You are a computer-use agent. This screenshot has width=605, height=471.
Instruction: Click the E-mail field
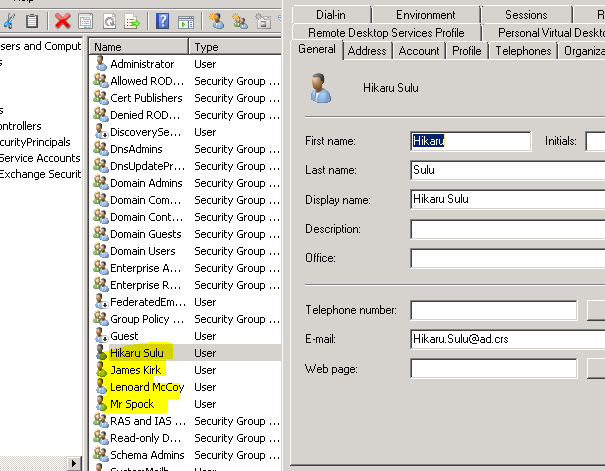click(508, 339)
